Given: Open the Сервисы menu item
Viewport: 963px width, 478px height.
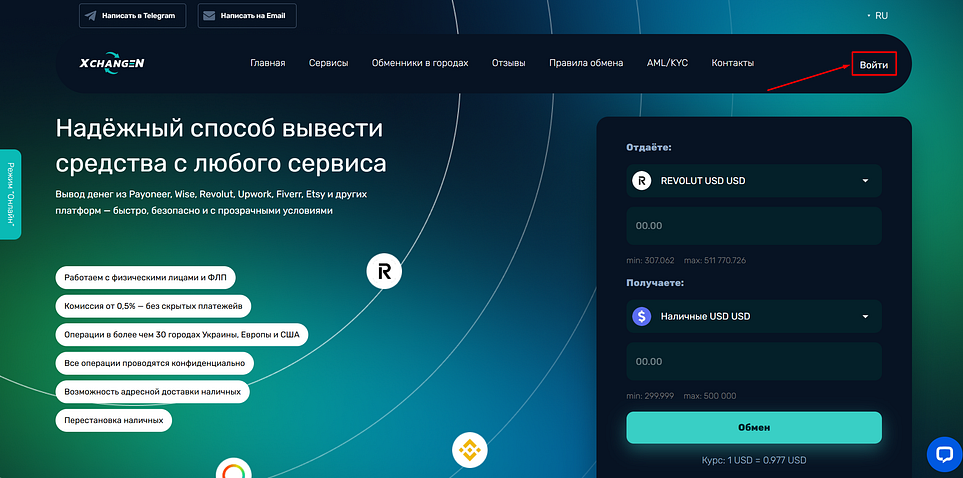Looking at the screenshot, I should [x=328, y=63].
